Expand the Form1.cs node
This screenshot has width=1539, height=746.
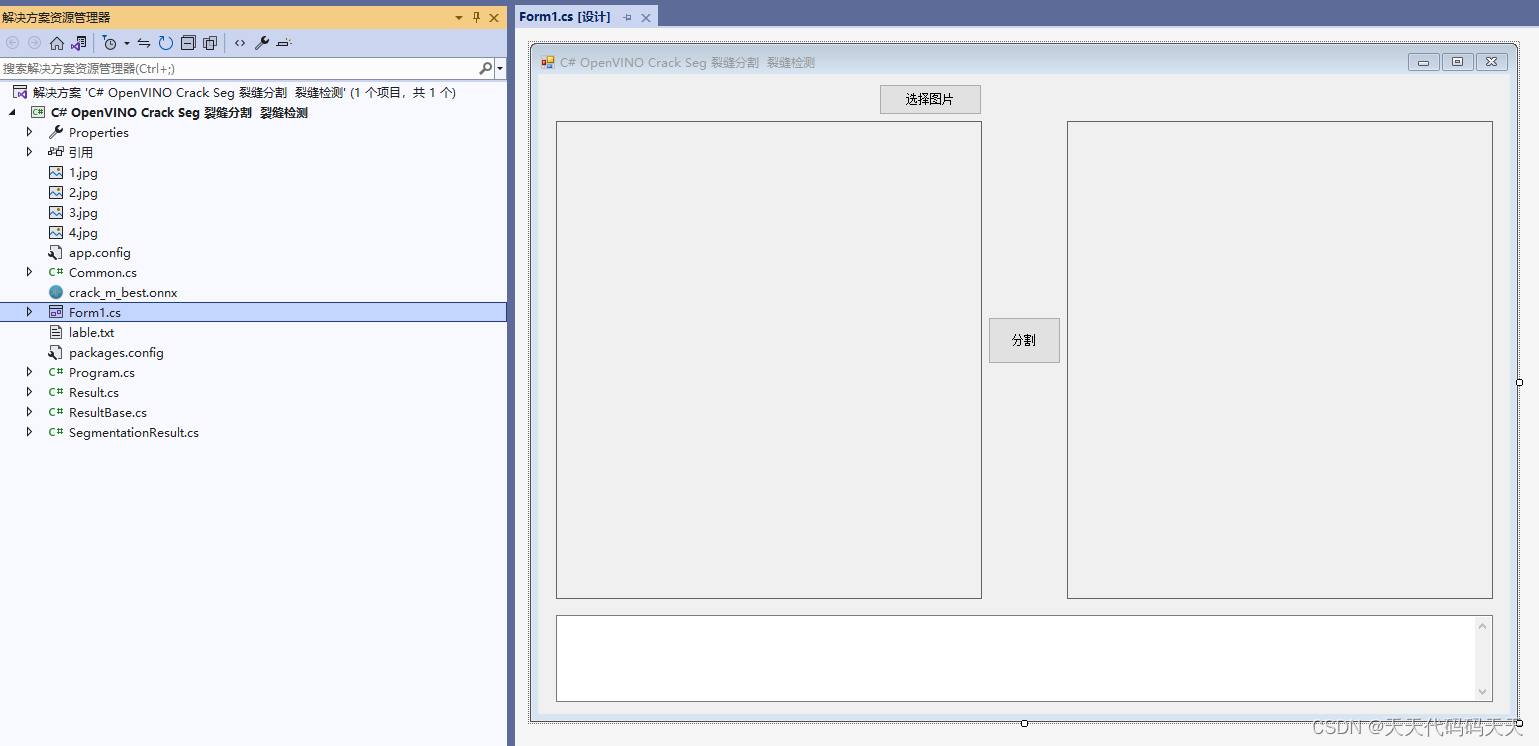coord(30,312)
